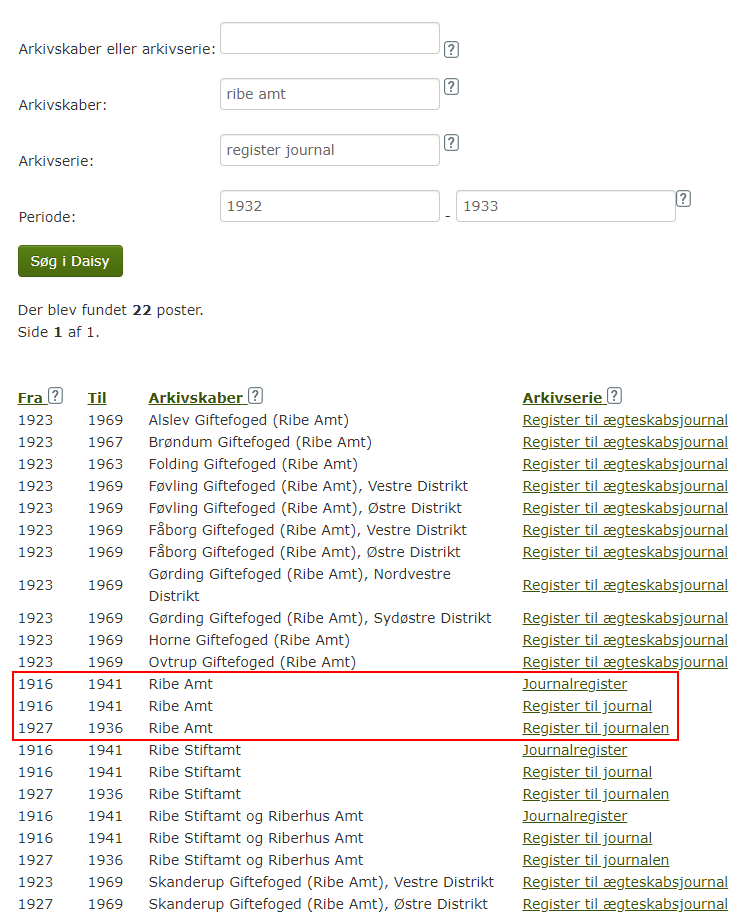Image resolution: width=749 pixels, height=921 pixels.
Task: Open help icon next to Fra column header
Action: [x=55, y=396]
